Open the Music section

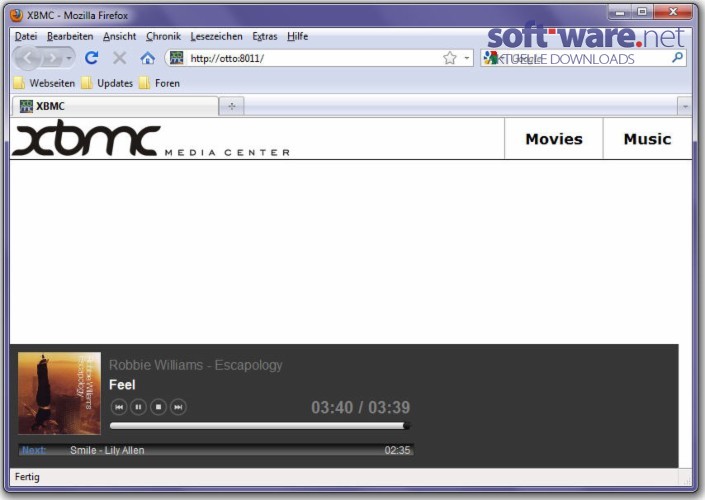[647, 139]
